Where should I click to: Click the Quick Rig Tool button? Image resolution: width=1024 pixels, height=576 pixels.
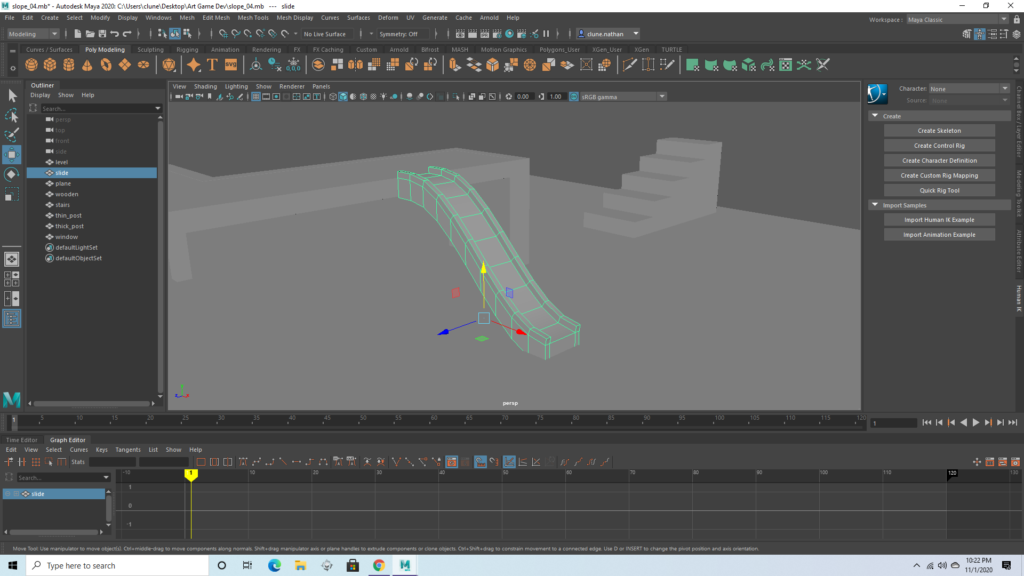[x=939, y=190]
